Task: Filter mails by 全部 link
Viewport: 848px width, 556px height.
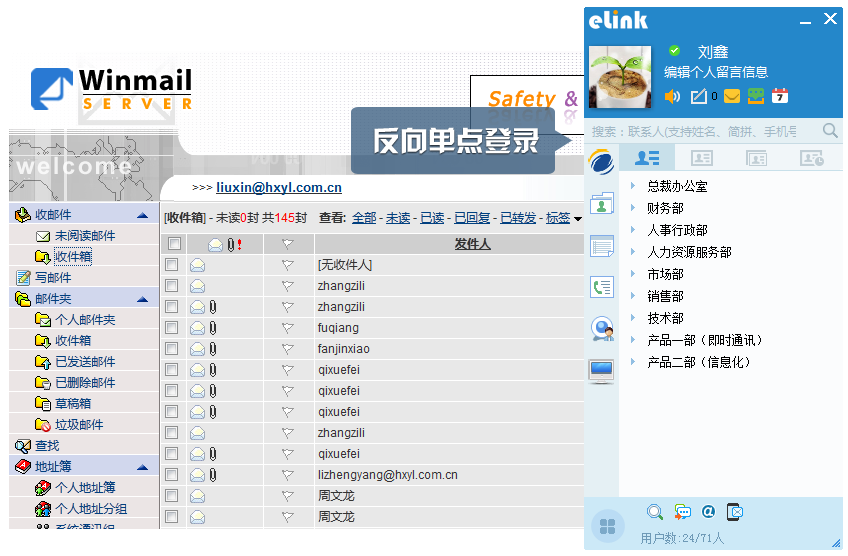Action: (x=364, y=218)
